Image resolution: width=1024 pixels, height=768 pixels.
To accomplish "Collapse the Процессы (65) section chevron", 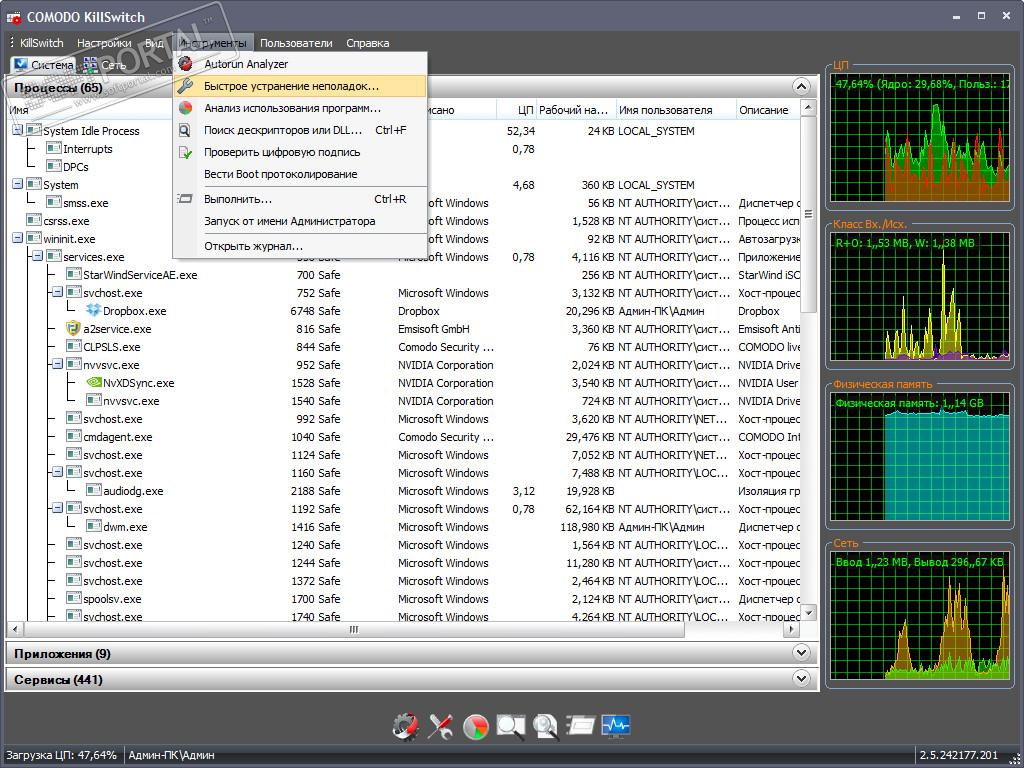I will (x=800, y=88).
